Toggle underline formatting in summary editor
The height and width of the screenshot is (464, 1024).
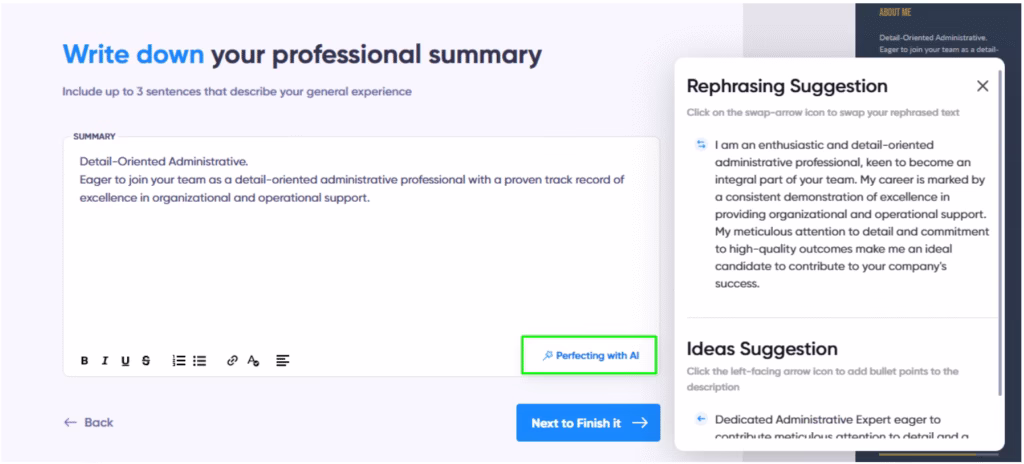125,360
